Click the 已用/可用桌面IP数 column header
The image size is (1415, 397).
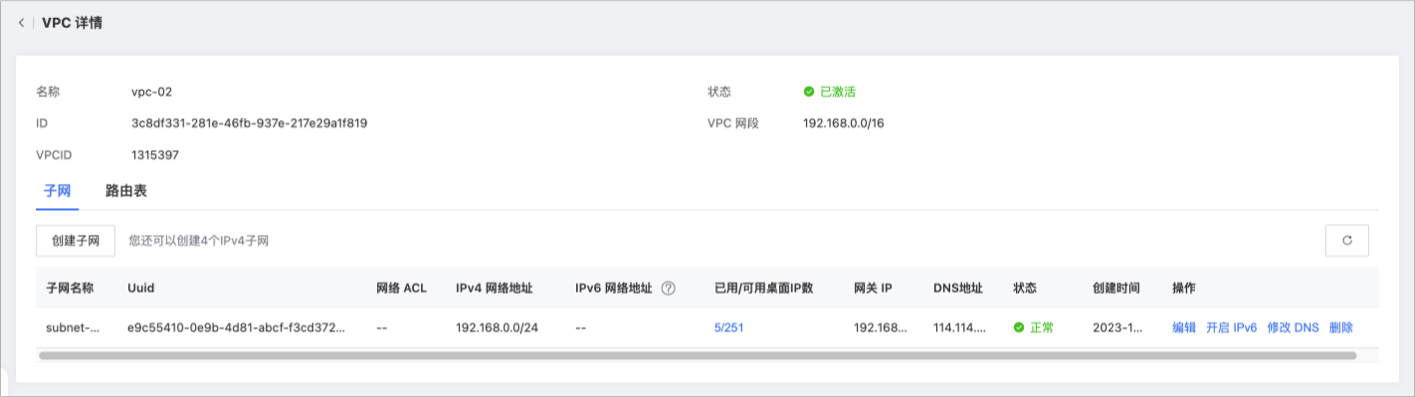[x=764, y=288]
